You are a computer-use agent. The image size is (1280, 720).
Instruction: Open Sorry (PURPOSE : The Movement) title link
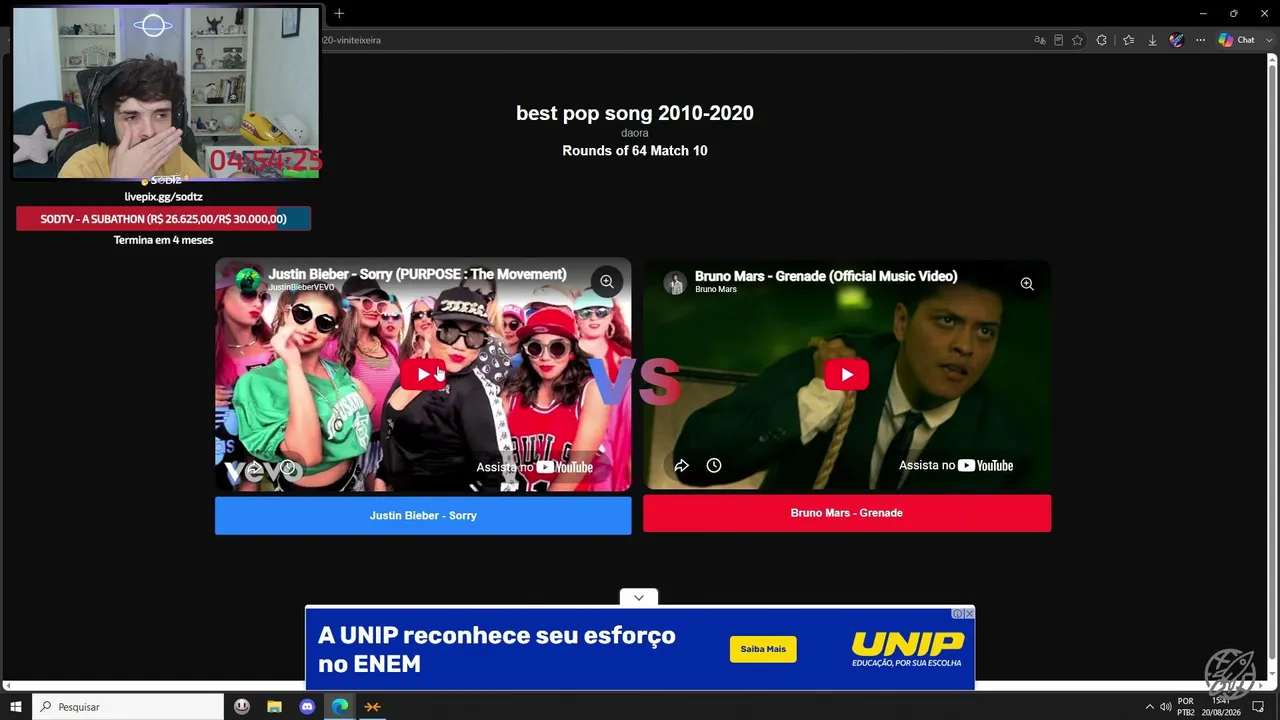click(x=417, y=274)
